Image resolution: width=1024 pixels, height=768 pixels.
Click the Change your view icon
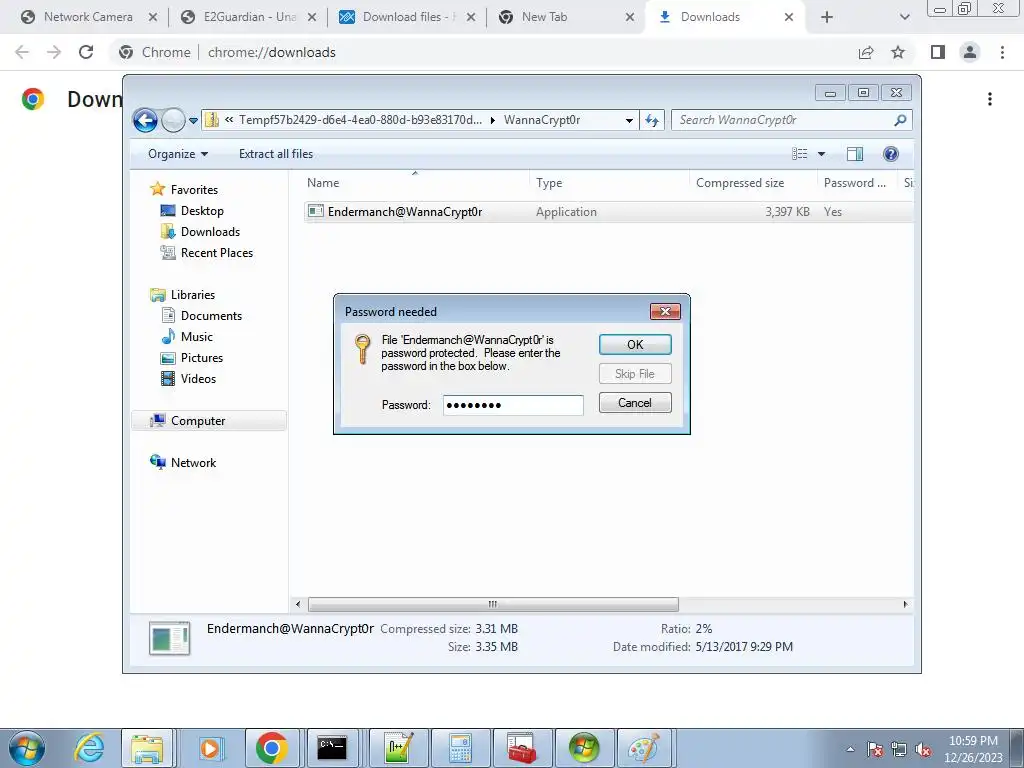tap(799, 154)
